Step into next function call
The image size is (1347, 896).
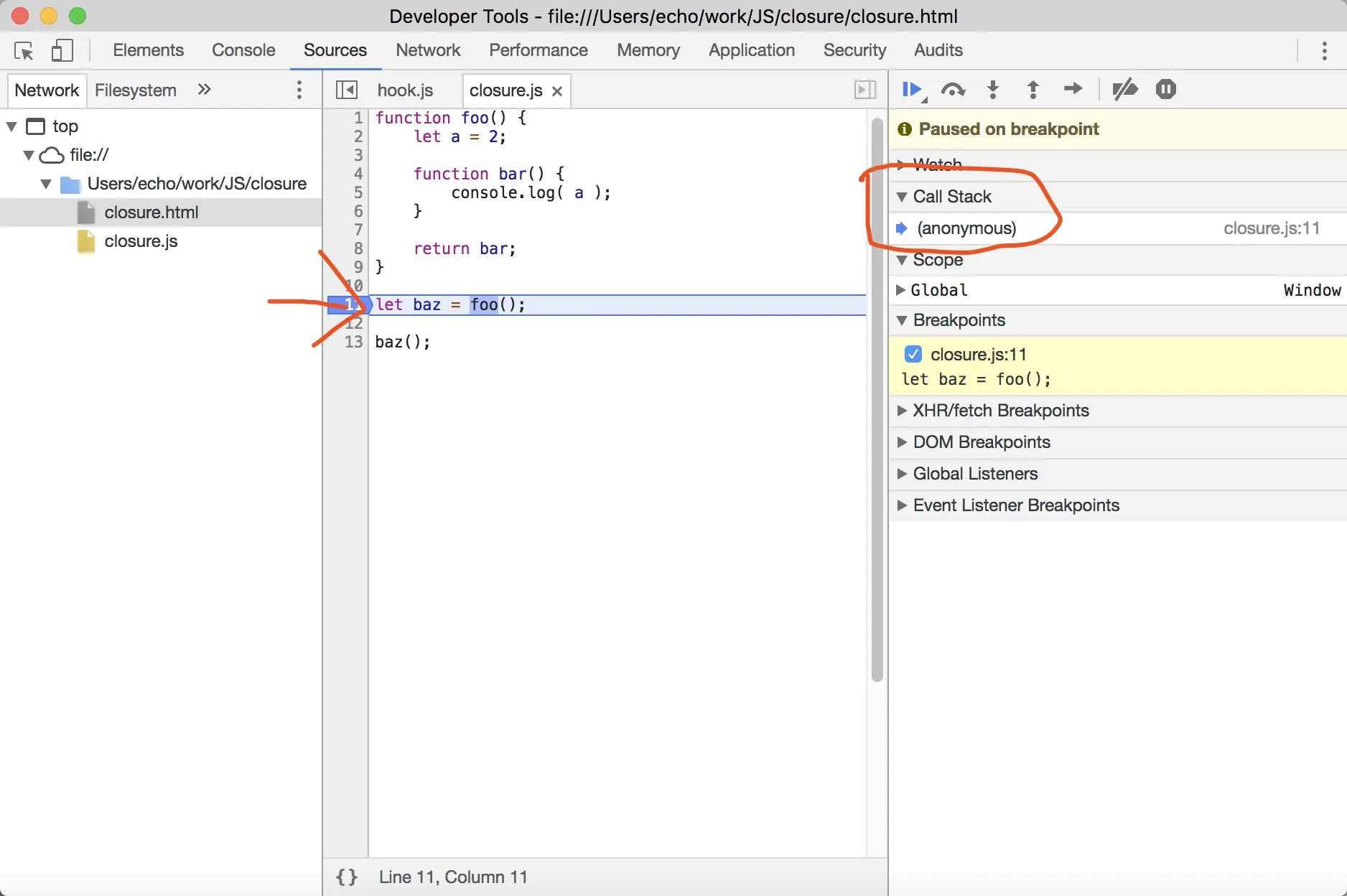993,90
